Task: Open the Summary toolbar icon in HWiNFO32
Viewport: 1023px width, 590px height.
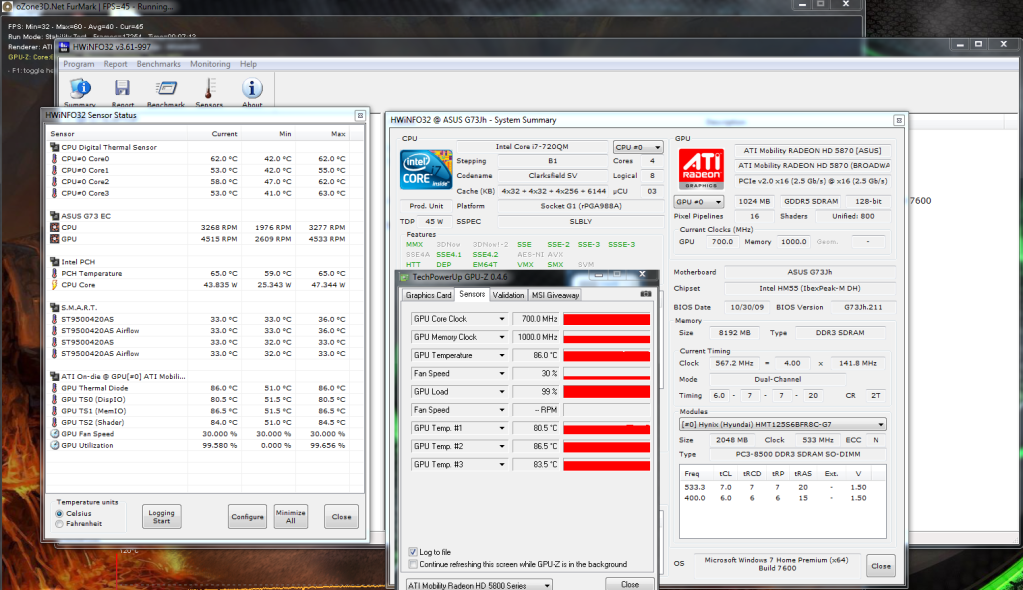Action: click(x=80, y=90)
